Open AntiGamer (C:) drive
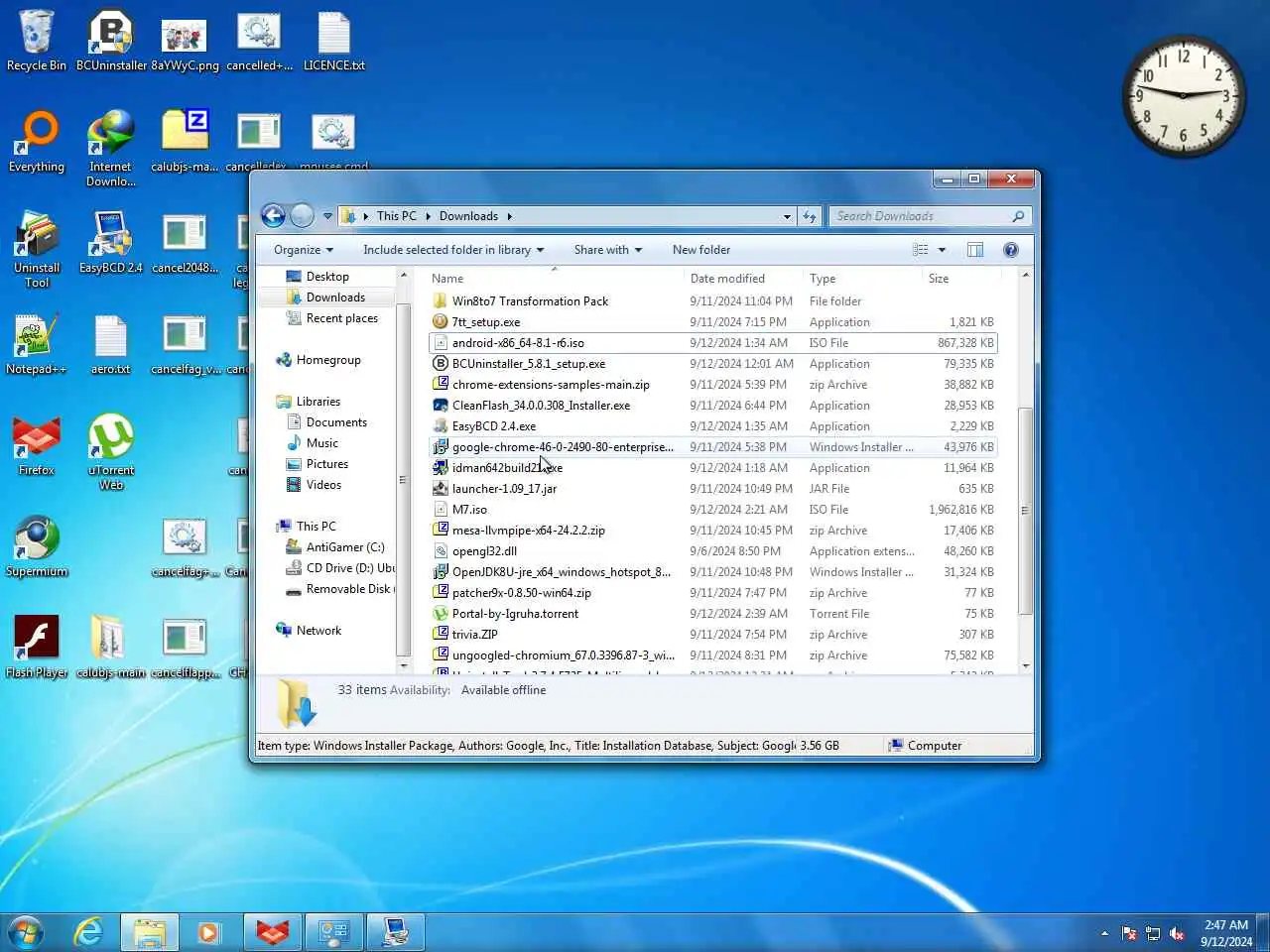 (x=345, y=547)
